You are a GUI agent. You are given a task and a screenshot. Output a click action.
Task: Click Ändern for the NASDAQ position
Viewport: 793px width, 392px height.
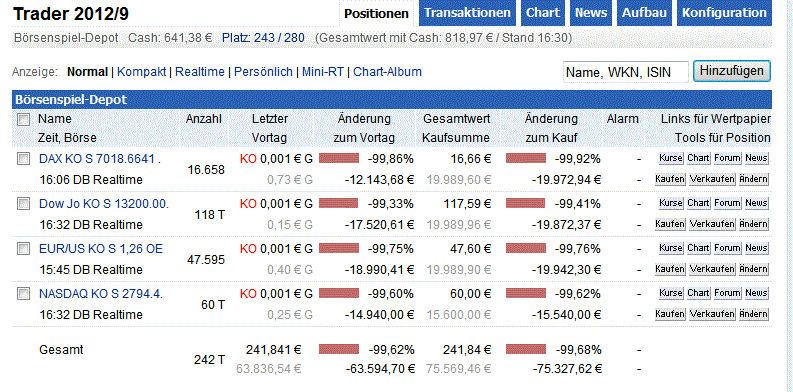coord(754,314)
